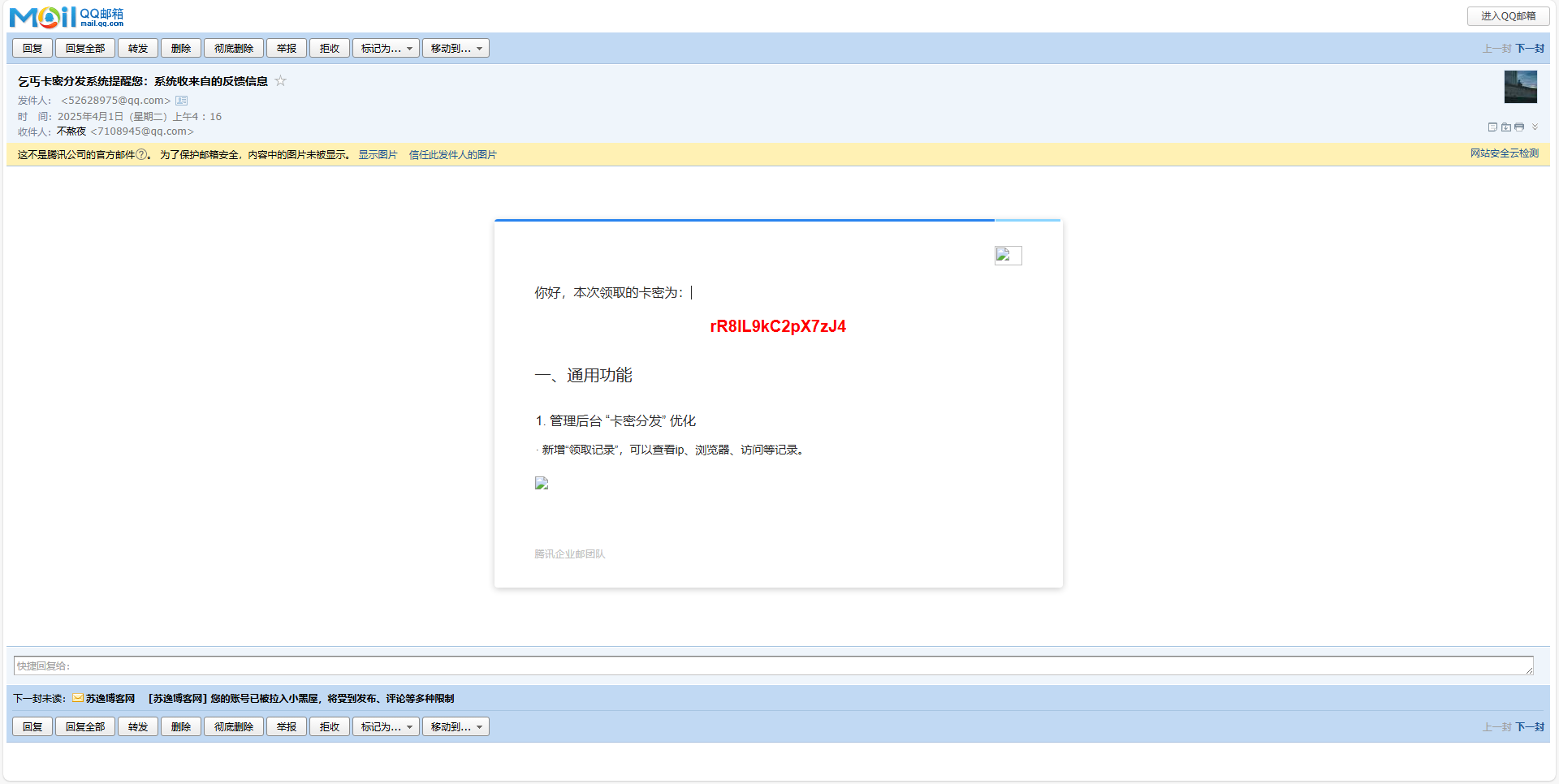This screenshot has width=1559, height=784.
Task: Open the 移动到 dropdown menu
Action: 455,48
